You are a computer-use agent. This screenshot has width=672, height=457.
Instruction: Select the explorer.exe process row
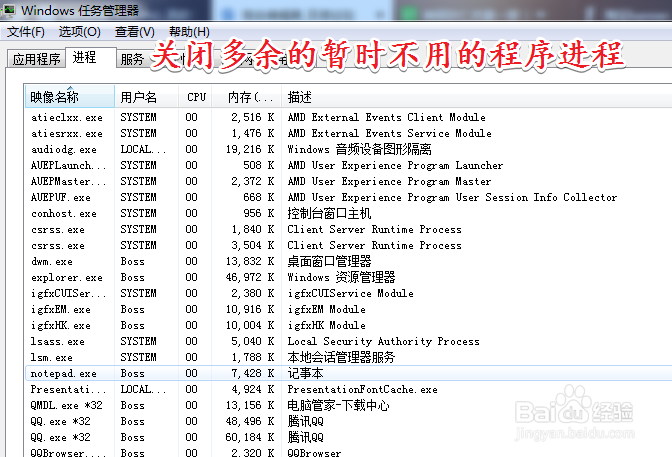(x=348, y=277)
